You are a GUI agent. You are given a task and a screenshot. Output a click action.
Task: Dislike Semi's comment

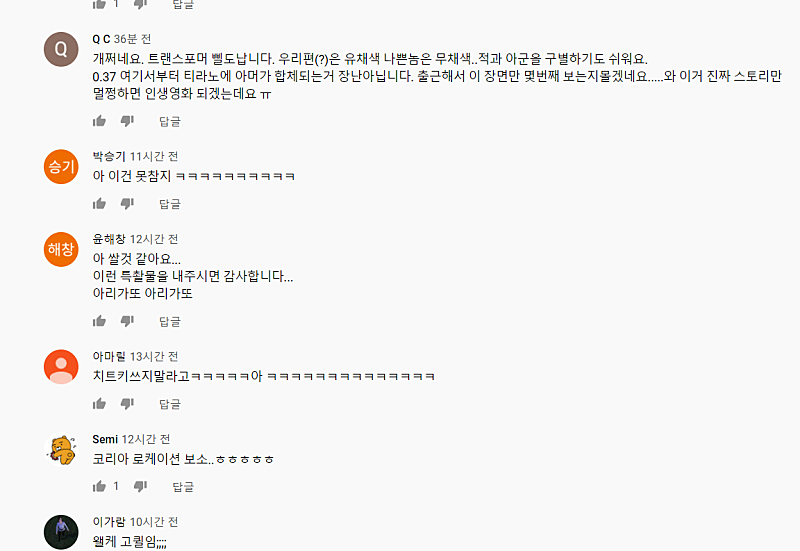(x=140, y=486)
